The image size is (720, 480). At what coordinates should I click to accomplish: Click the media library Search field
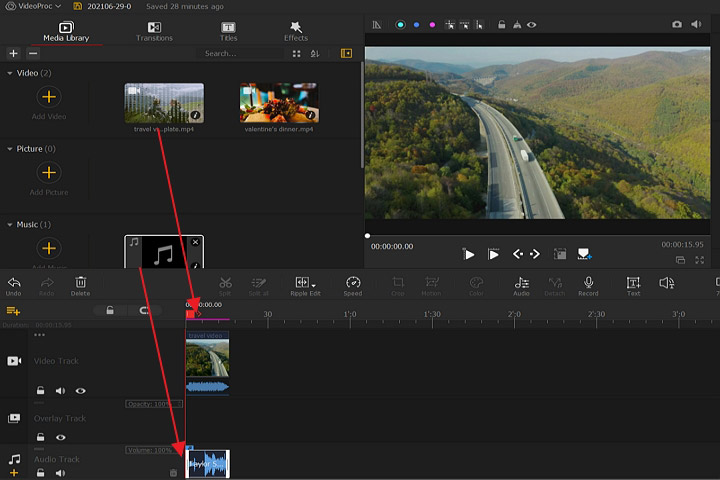[x=240, y=53]
